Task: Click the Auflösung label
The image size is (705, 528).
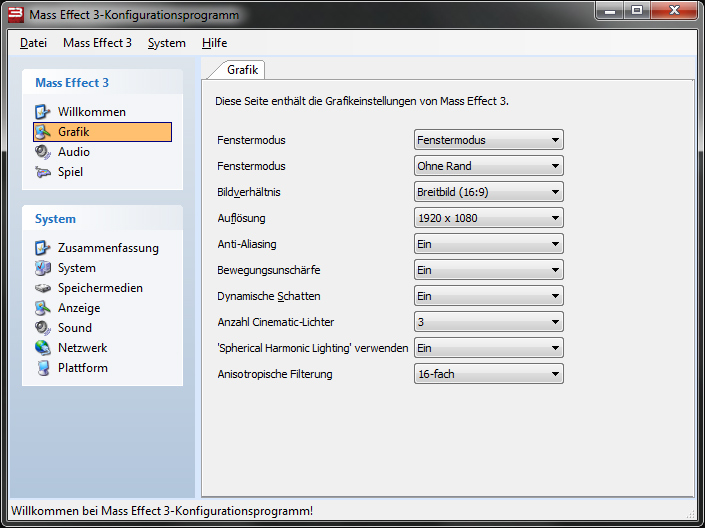Action: 241,218
